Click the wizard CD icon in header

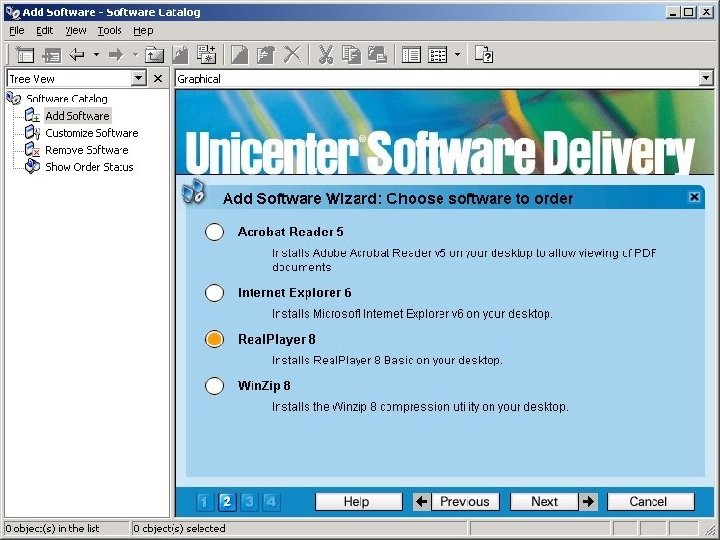pyautogui.click(x=193, y=191)
